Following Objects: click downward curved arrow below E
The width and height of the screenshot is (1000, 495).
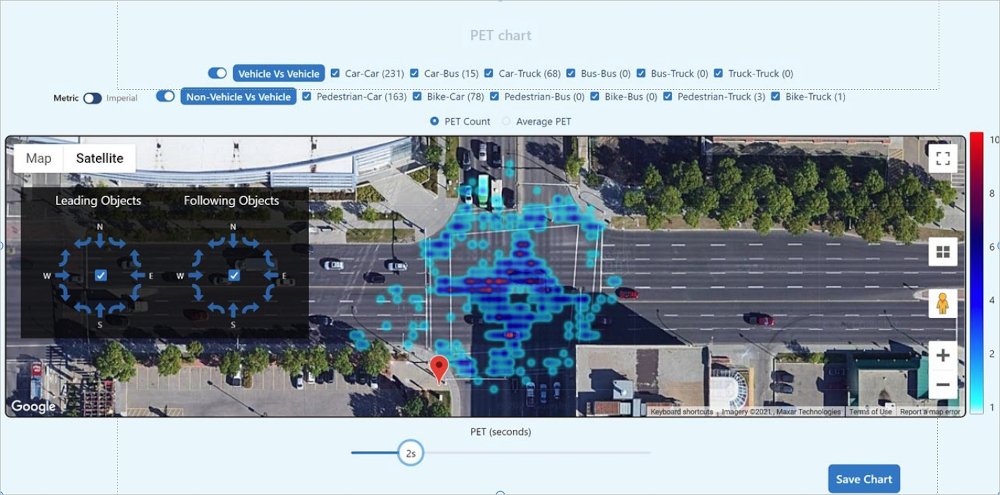269,293
